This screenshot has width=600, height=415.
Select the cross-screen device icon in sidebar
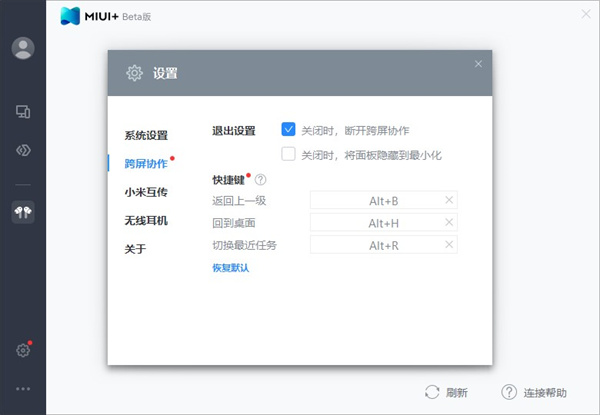point(23,112)
